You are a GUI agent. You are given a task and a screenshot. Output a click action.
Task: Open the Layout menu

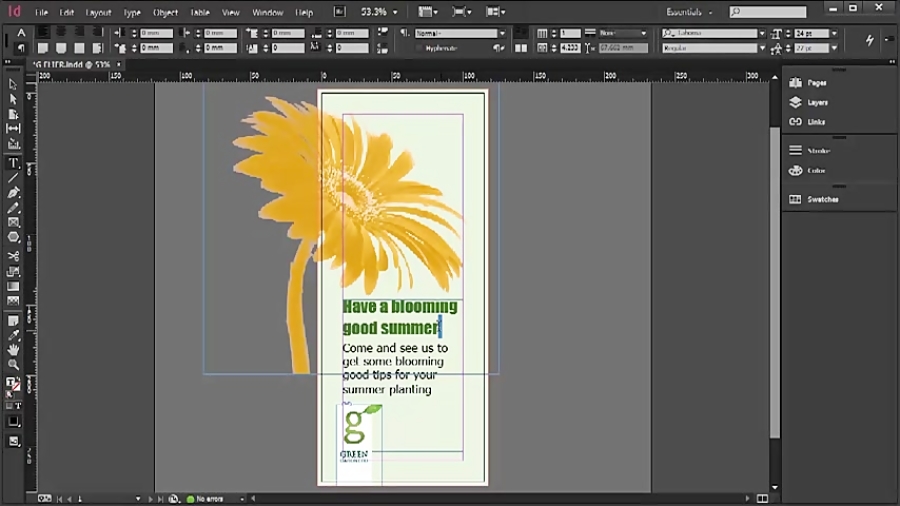pyautogui.click(x=98, y=12)
